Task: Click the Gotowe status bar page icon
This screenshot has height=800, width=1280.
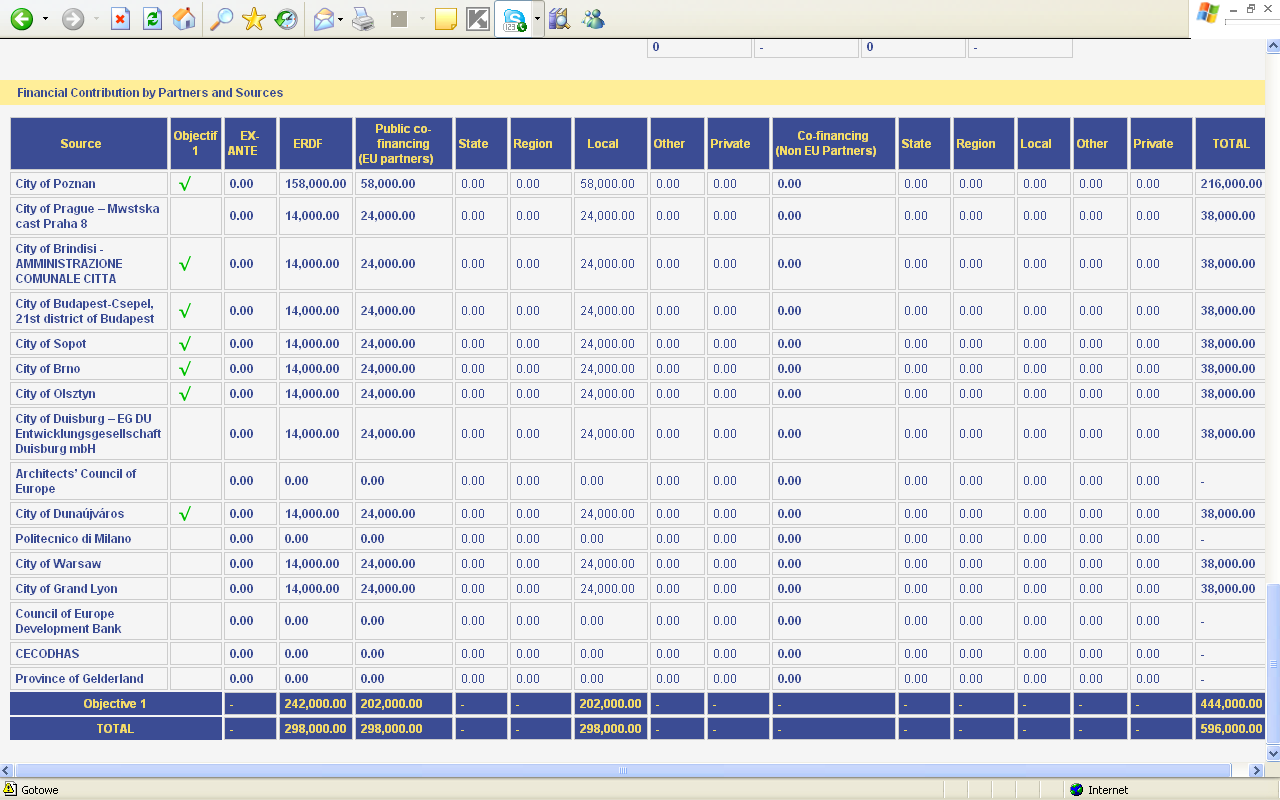Action: [10, 789]
